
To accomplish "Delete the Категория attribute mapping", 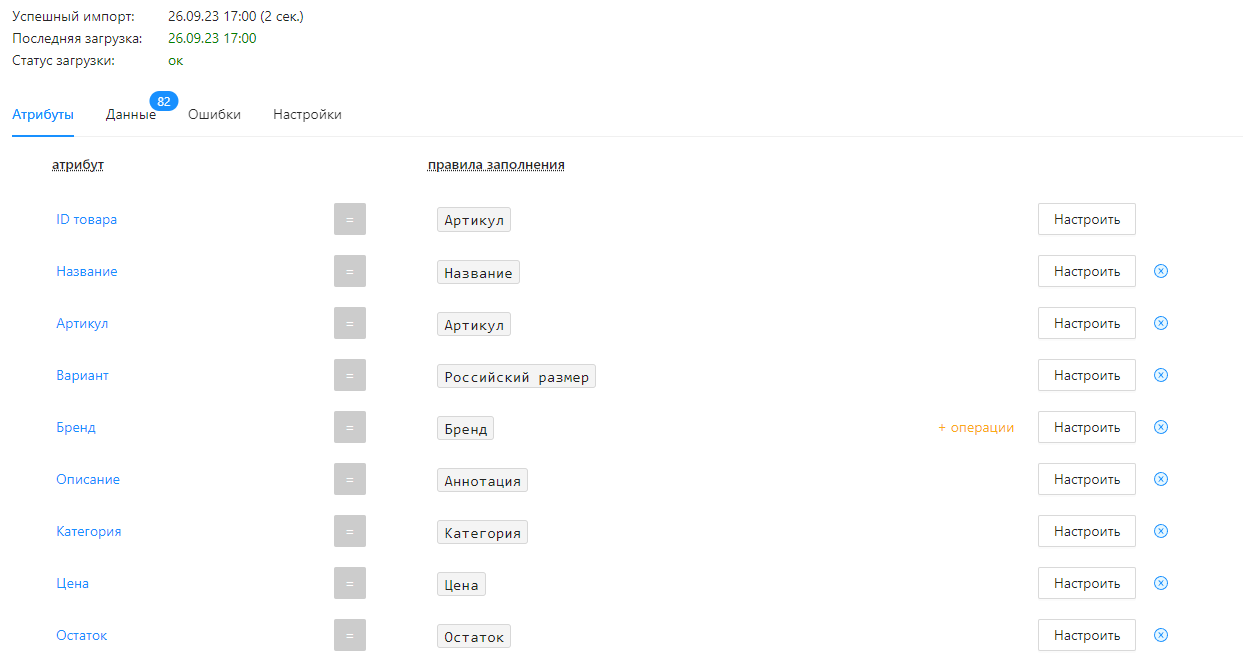I will pos(1161,531).
